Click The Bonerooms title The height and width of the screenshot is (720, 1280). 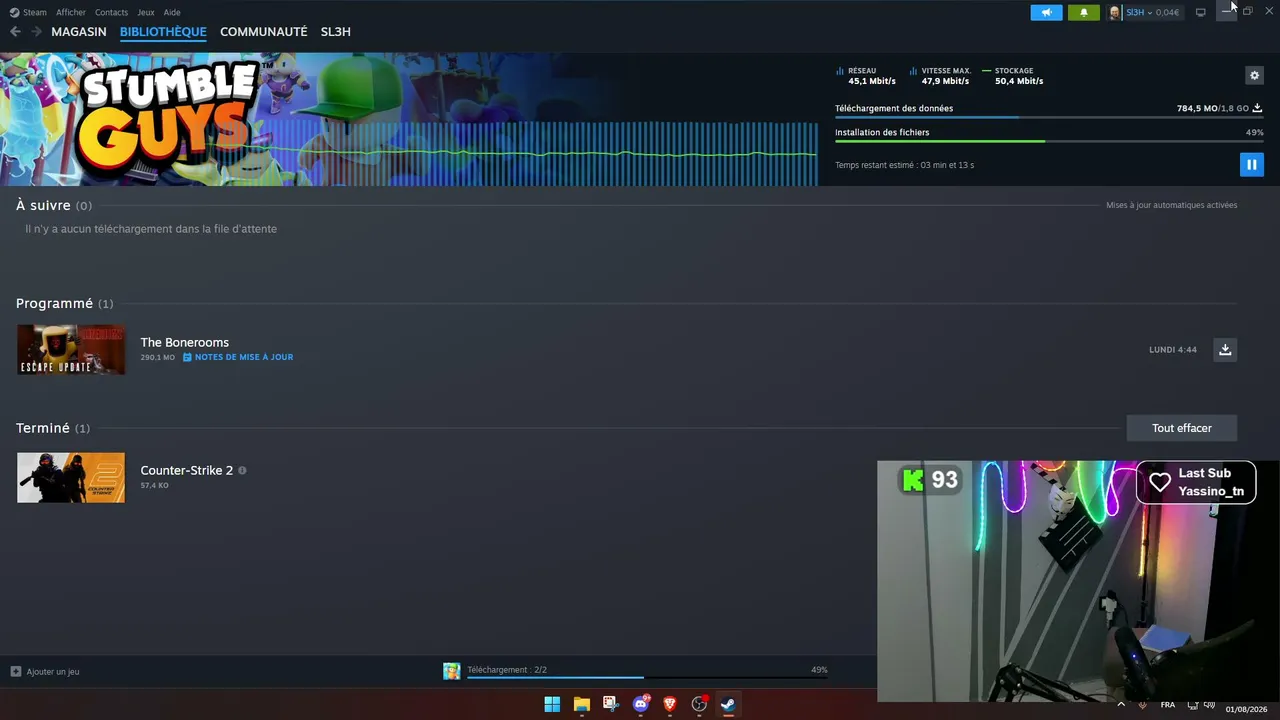click(185, 342)
